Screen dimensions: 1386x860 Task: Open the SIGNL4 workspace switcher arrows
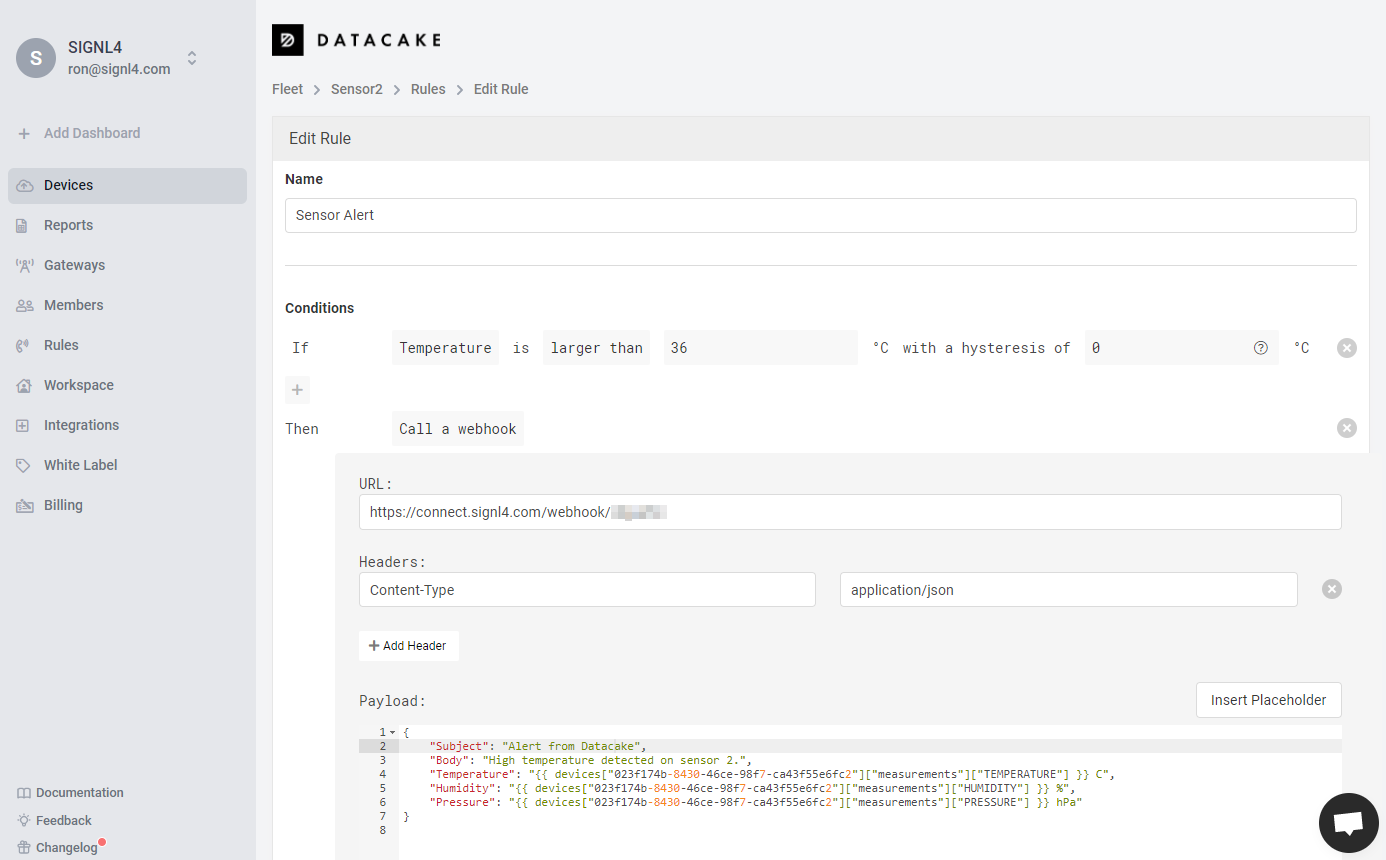tap(192, 58)
